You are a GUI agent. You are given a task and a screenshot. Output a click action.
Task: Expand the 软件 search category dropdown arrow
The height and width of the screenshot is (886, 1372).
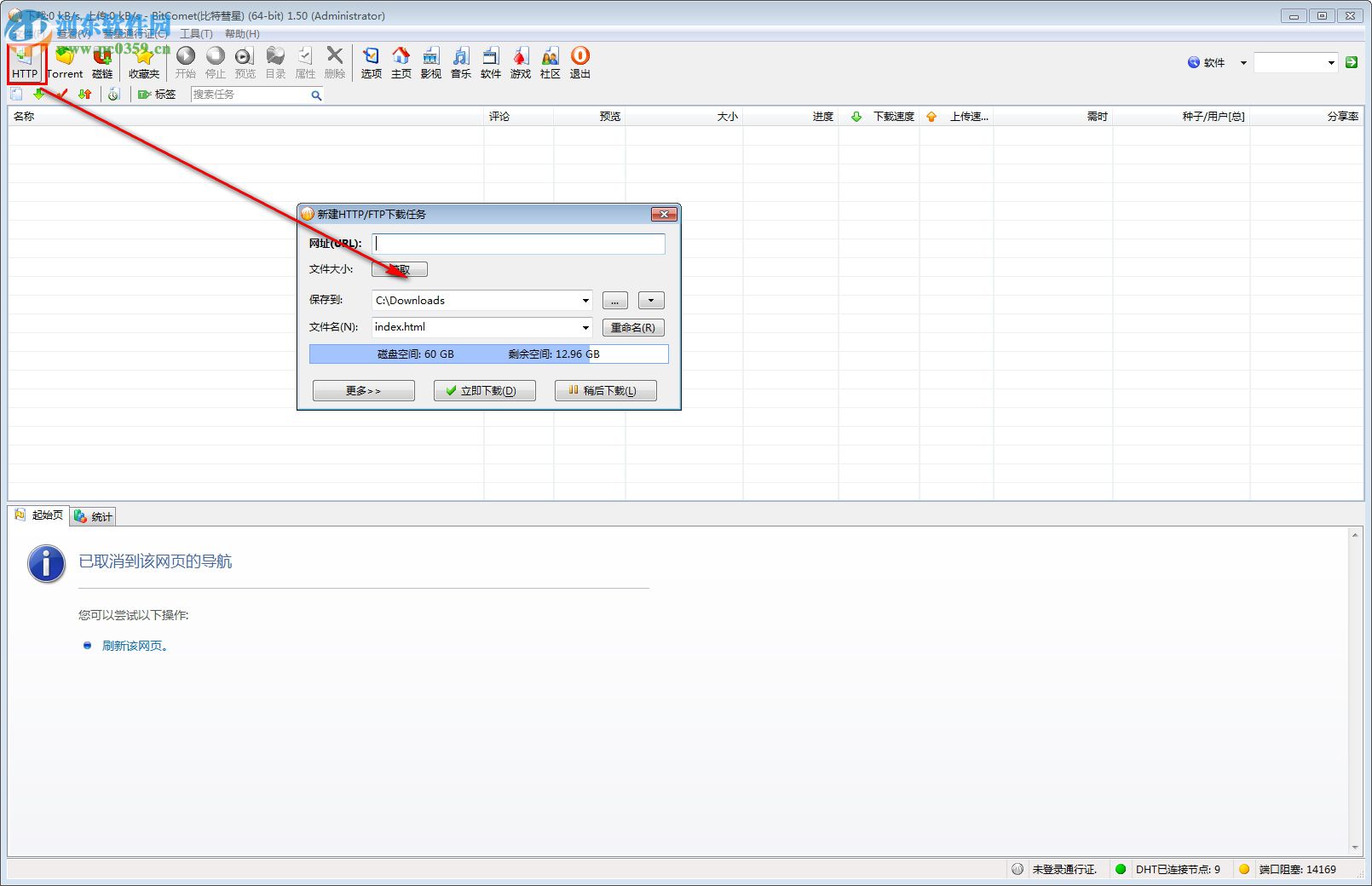tap(1243, 63)
